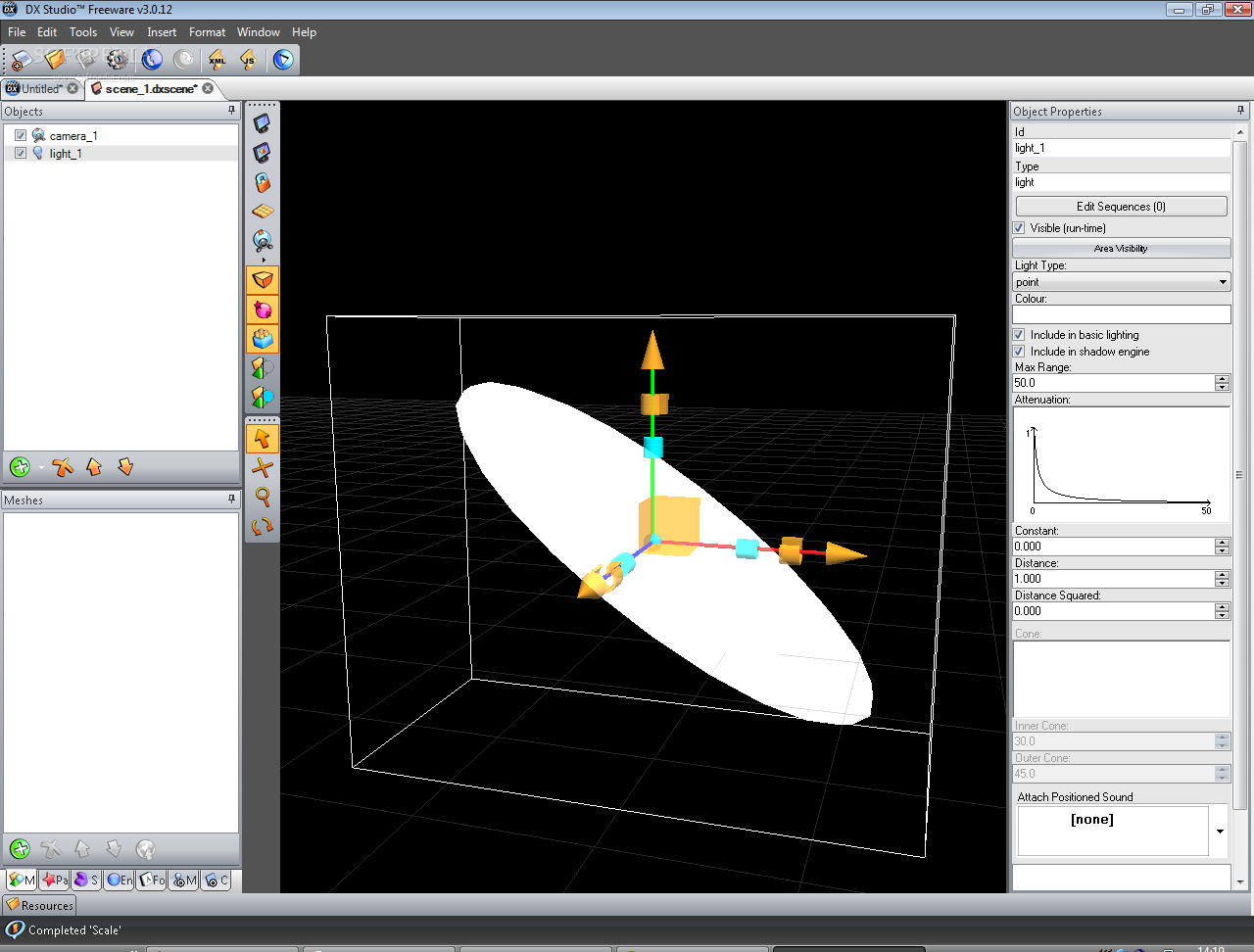Viewport: 1254px width, 952px height.
Task: Open document settings gear icon
Action: [x=118, y=60]
